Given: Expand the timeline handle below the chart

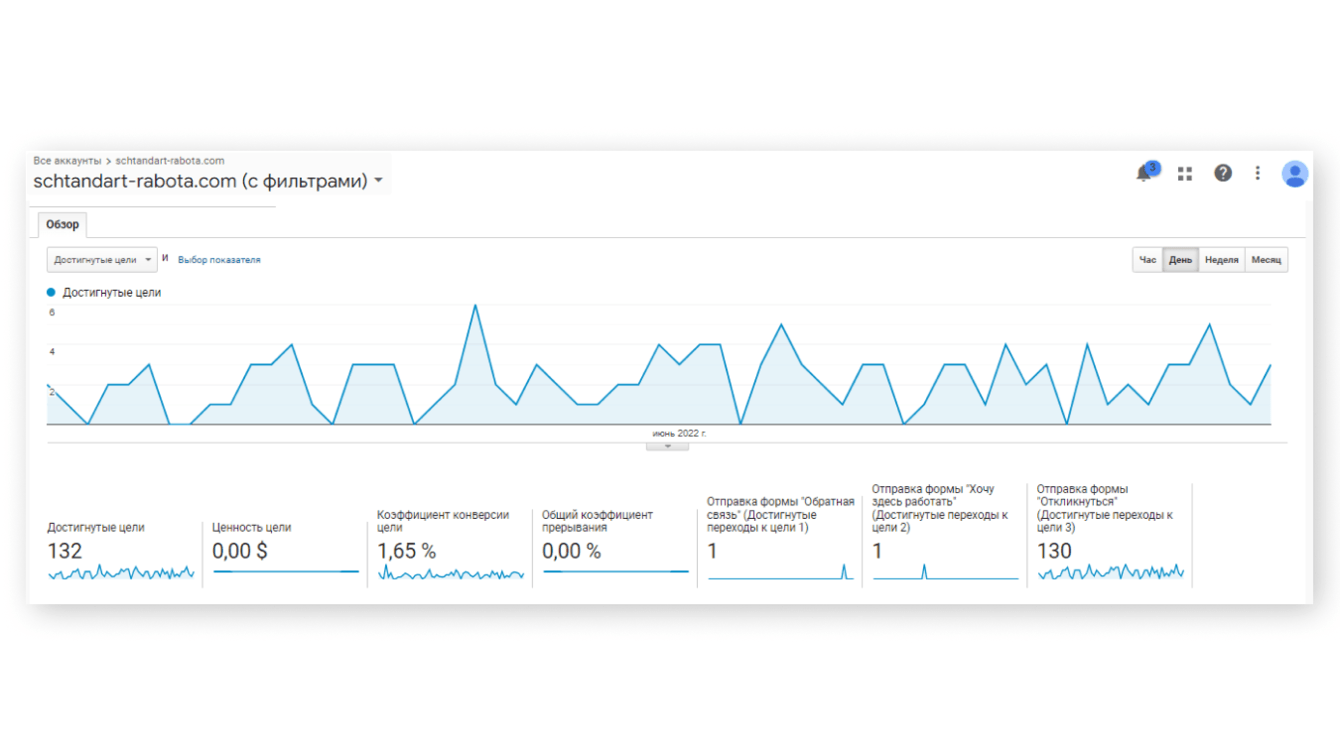Looking at the screenshot, I should (667, 446).
